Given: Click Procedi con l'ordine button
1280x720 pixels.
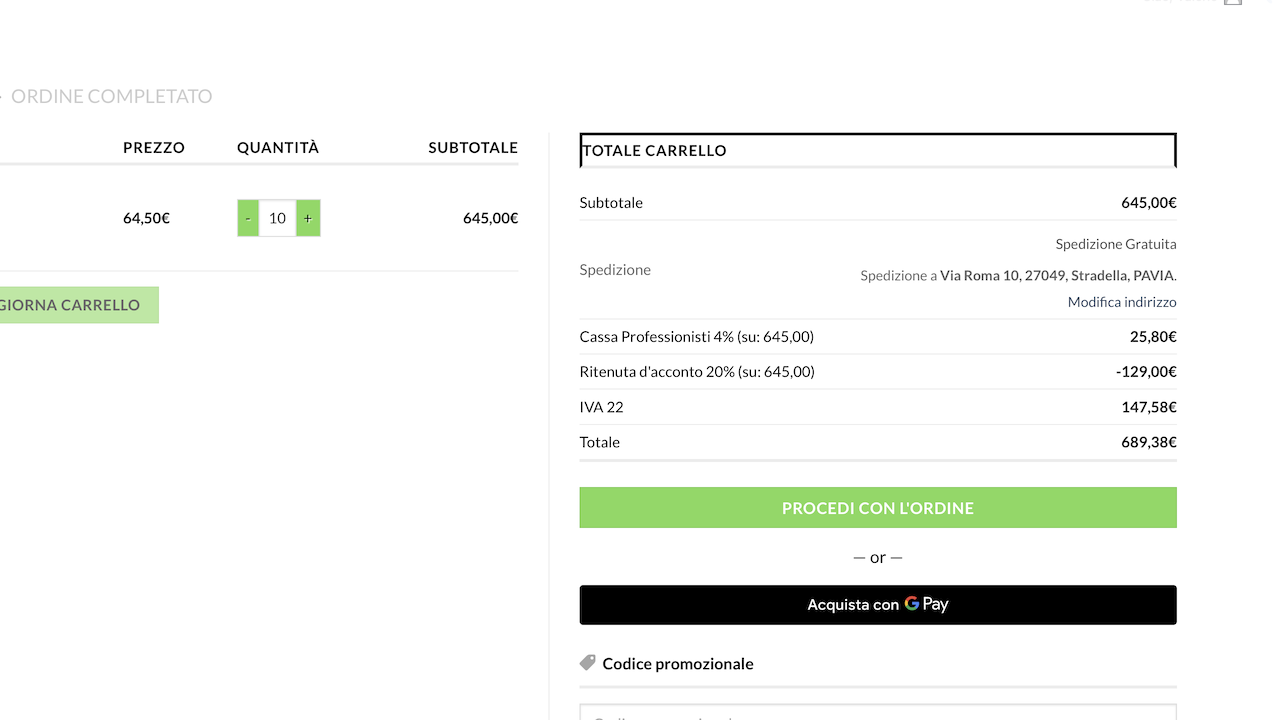Looking at the screenshot, I should tap(877, 508).
